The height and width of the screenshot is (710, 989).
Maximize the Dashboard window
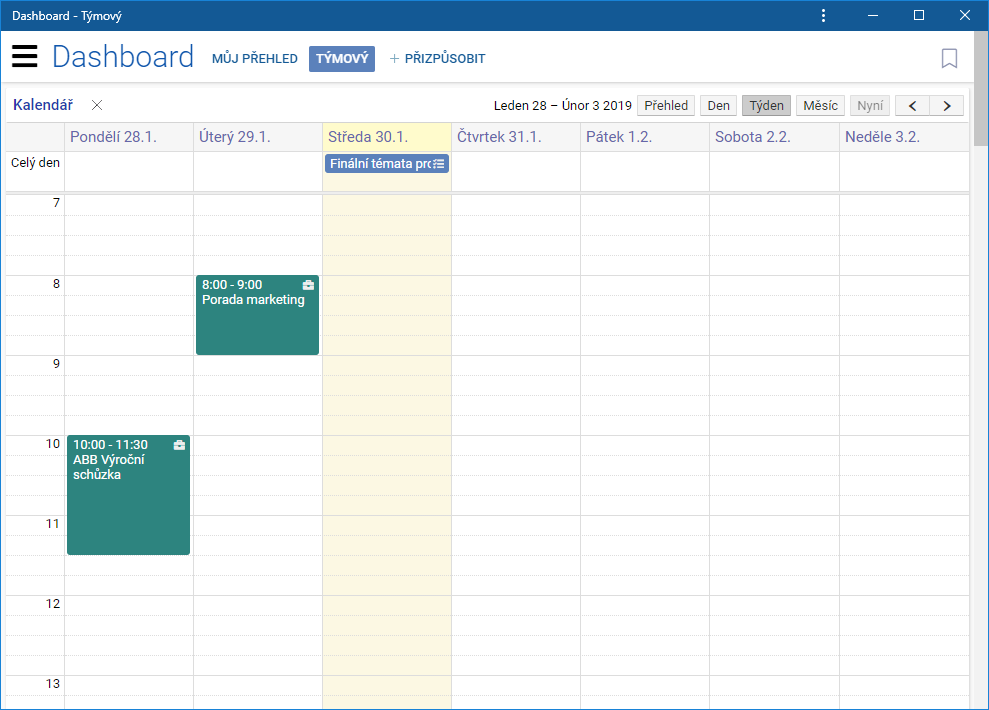[919, 15]
